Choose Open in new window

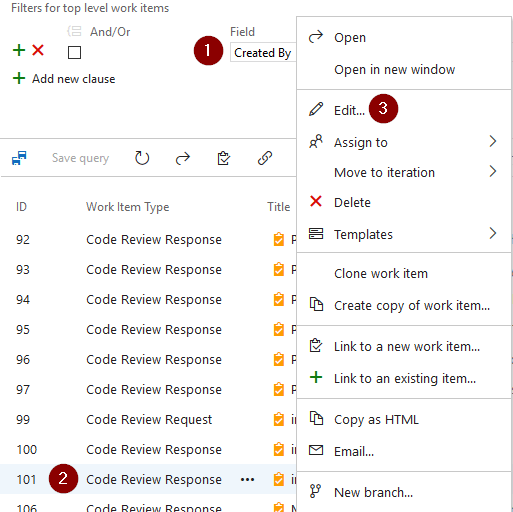coord(404,69)
